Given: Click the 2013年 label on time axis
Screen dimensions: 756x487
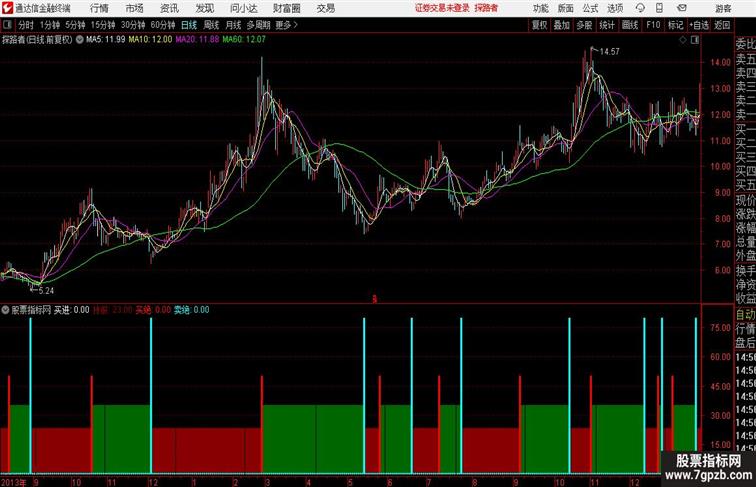Looking at the screenshot, I should coord(14,482).
